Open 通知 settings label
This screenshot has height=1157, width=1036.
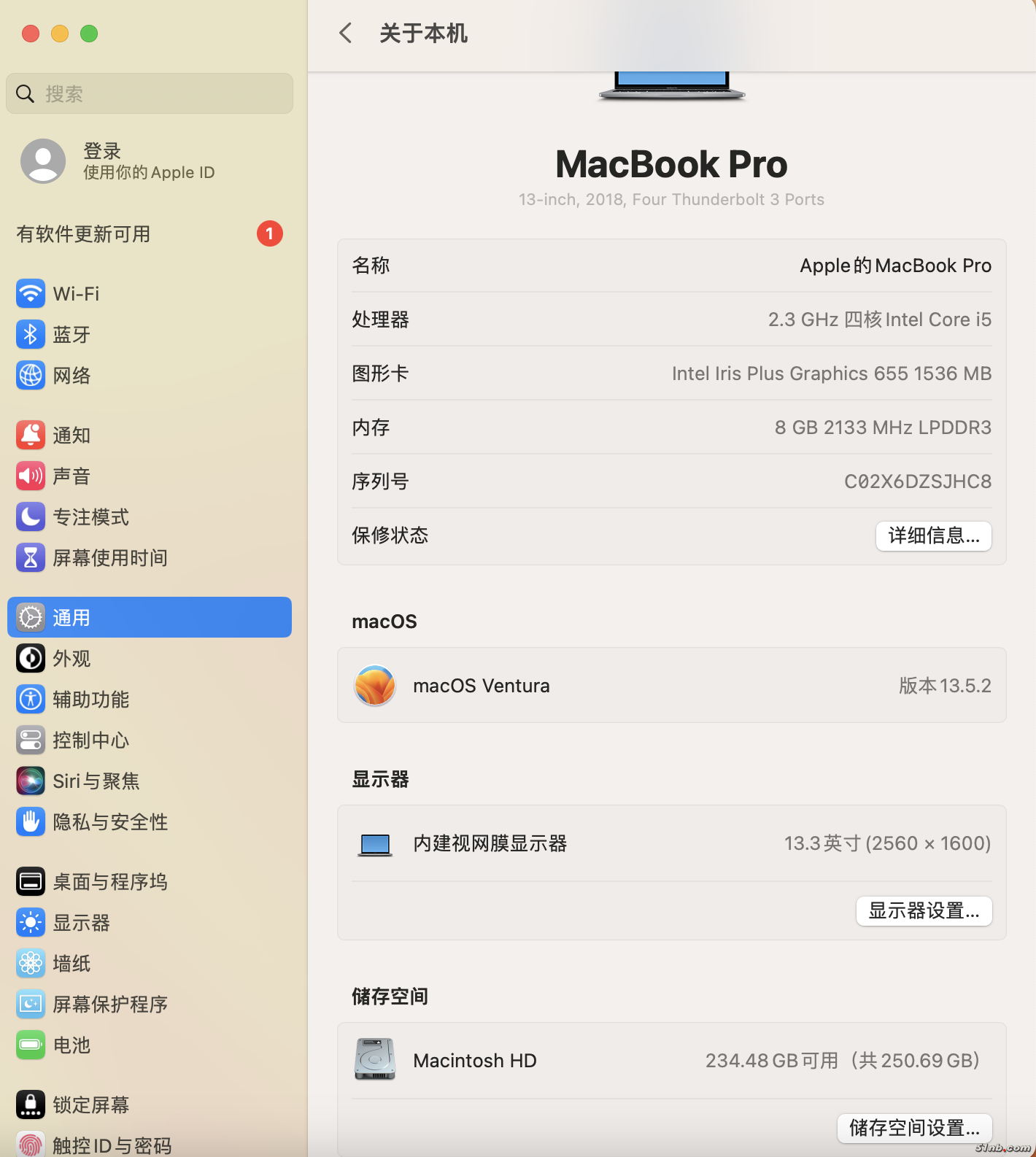71,436
